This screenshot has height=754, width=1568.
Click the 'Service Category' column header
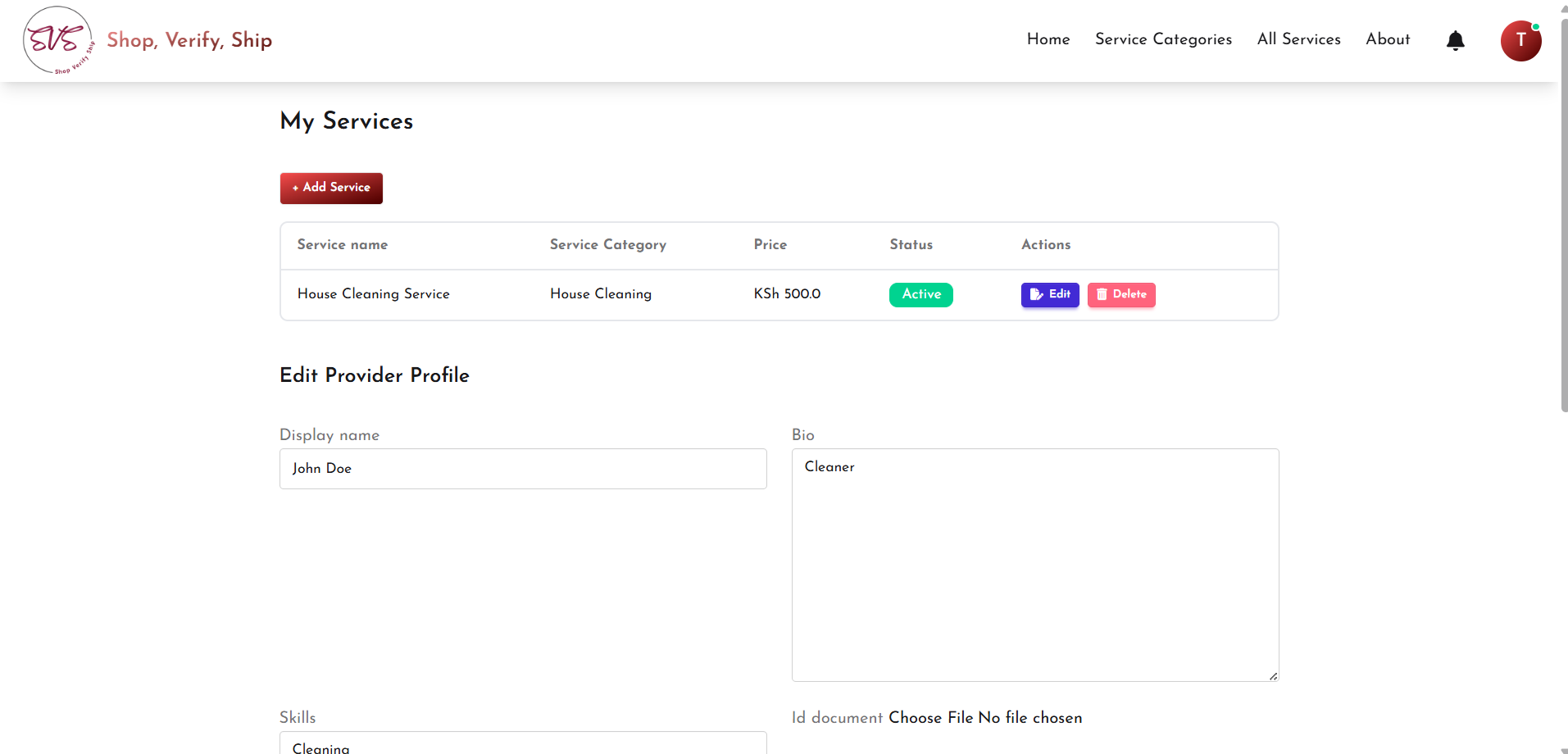tap(608, 245)
